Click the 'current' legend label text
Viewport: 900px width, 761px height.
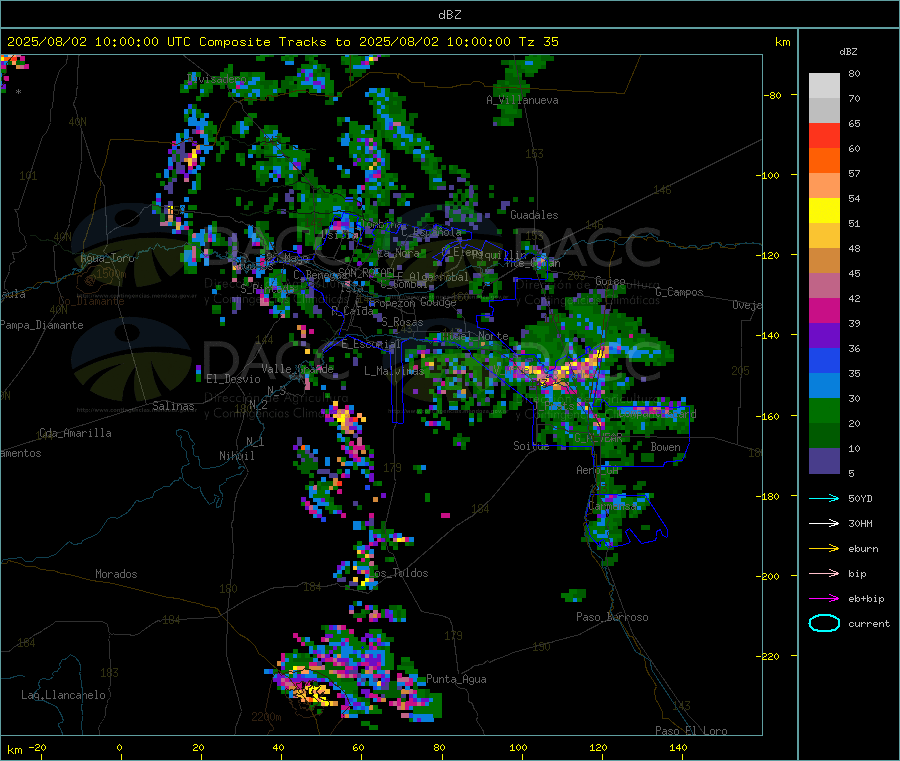[869, 623]
